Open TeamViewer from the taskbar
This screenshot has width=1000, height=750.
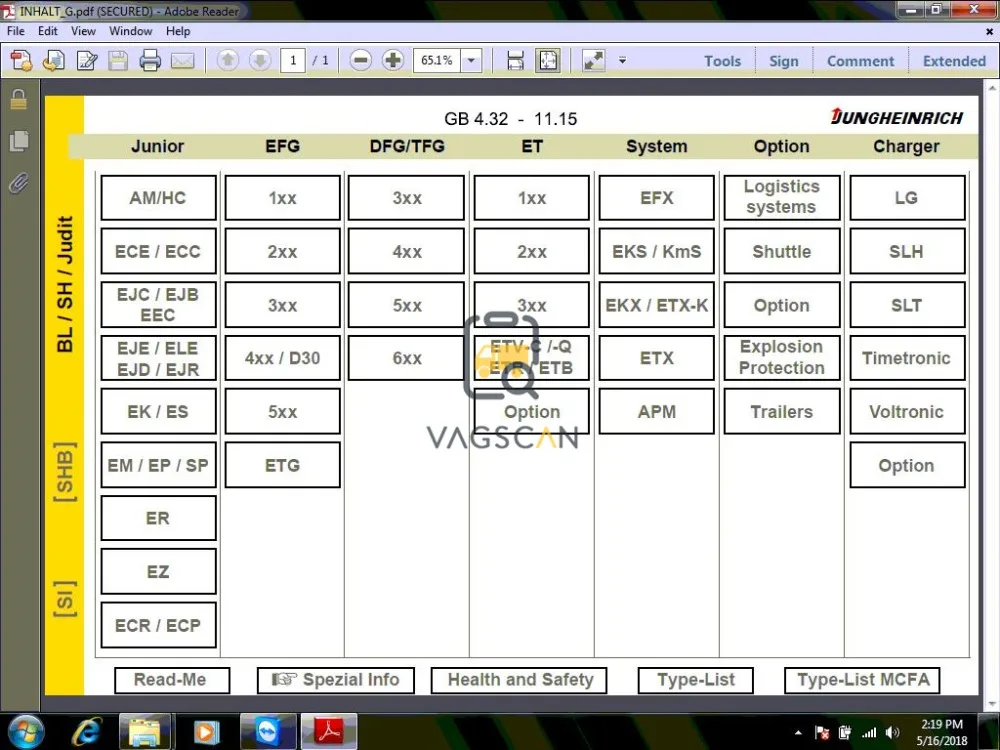point(268,732)
